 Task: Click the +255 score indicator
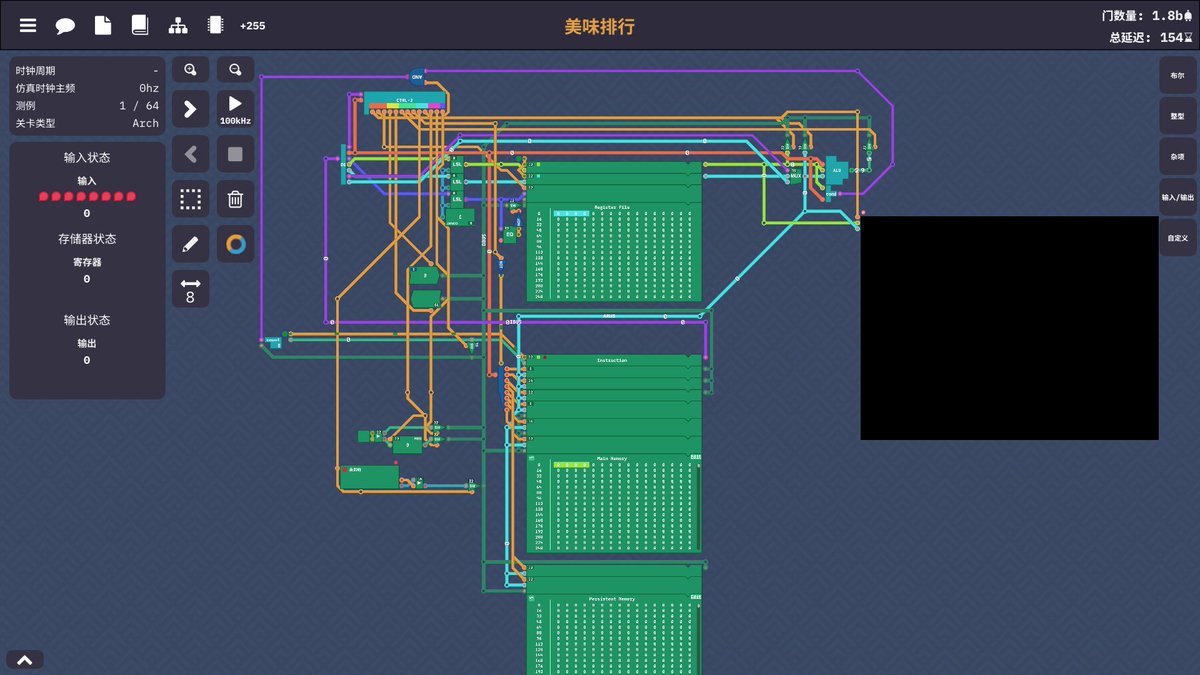tap(253, 26)
